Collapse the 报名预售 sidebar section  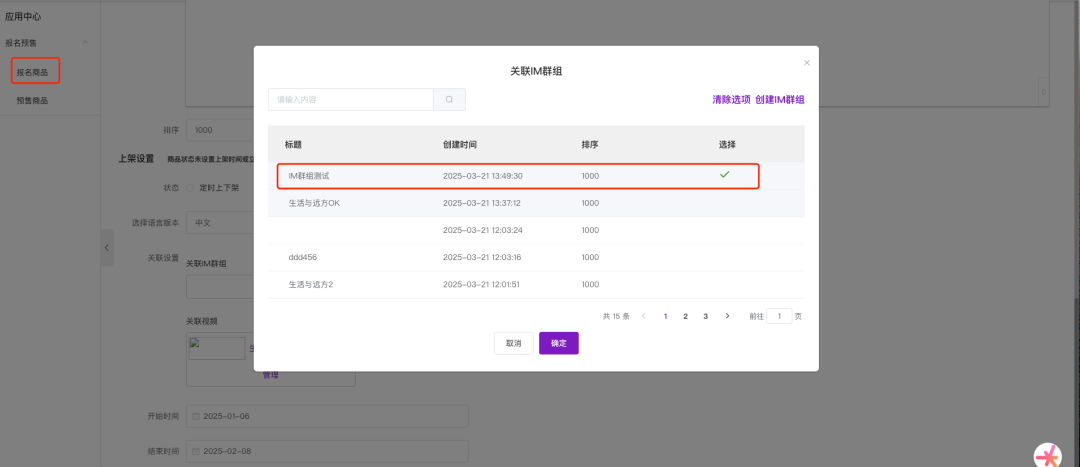[85, 43]
